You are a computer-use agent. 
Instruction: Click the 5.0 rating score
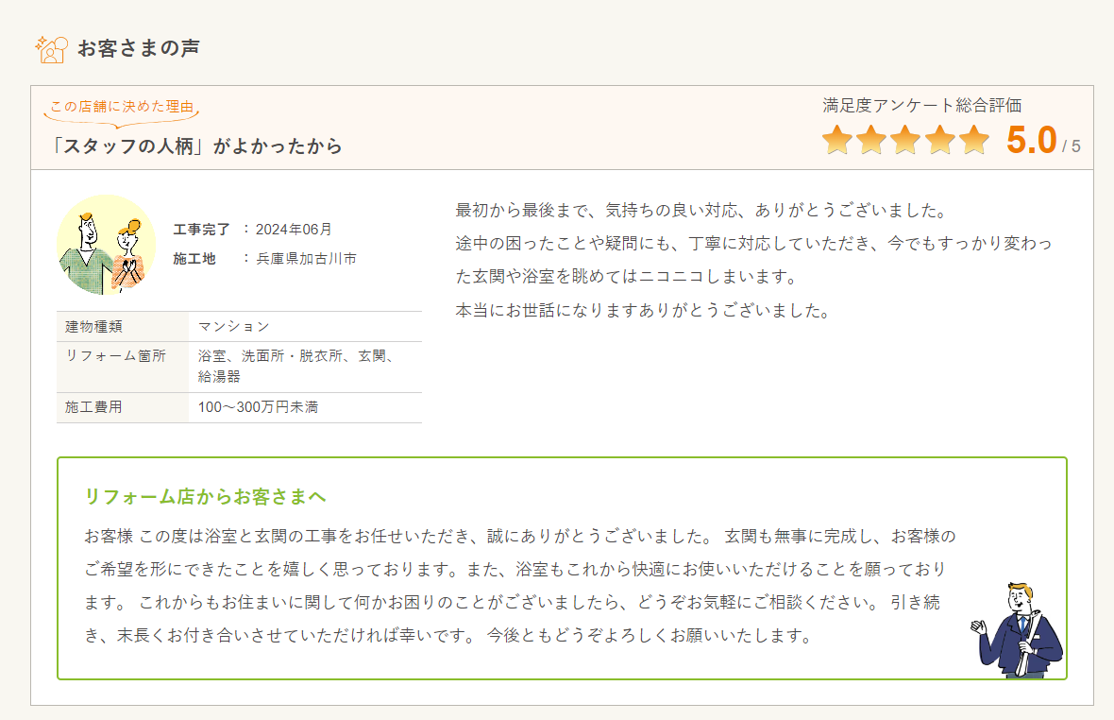click(x=1031, y=141)
